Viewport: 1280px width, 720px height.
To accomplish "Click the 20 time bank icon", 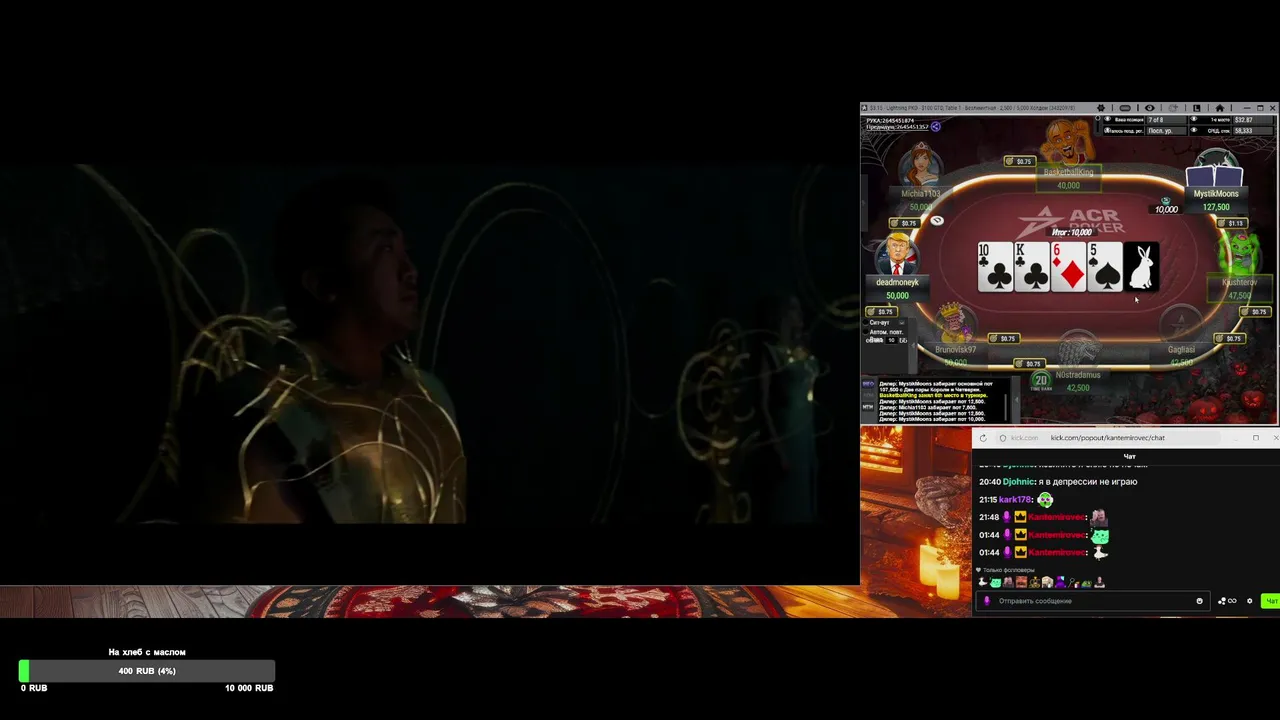I will click(x=1041, y=381).
